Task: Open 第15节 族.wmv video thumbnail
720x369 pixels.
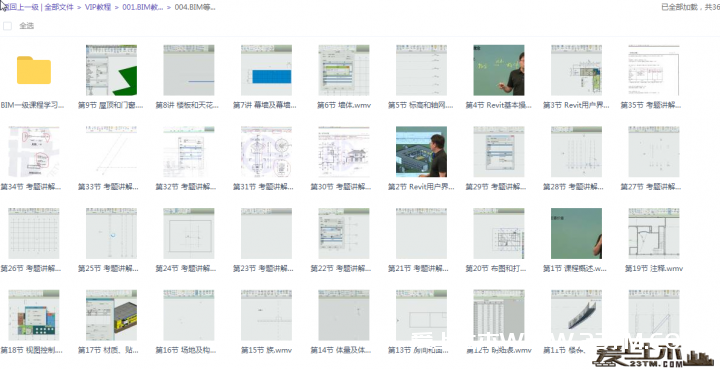Action: tap(266, 315)
